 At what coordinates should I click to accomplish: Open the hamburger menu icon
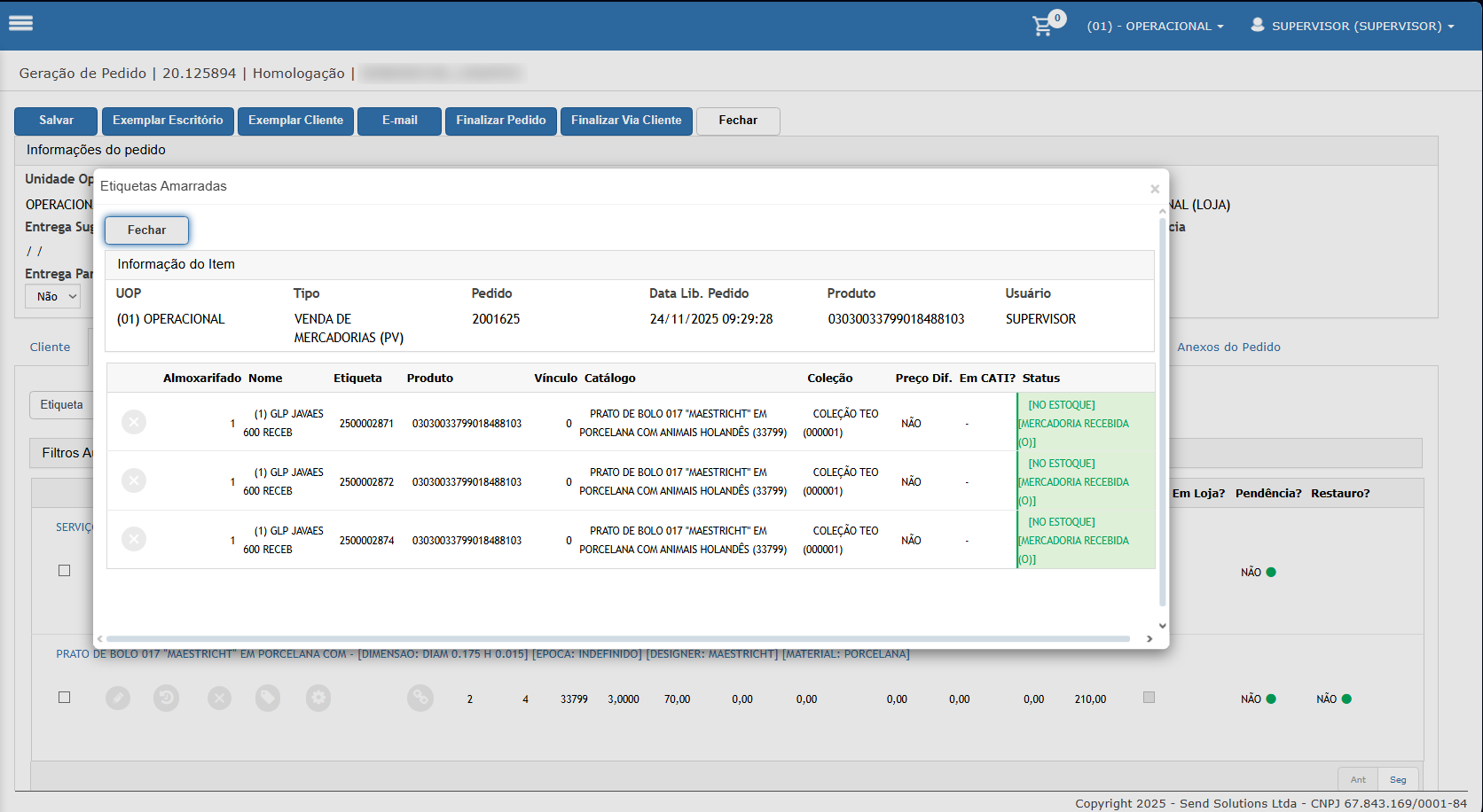(20, 24)
